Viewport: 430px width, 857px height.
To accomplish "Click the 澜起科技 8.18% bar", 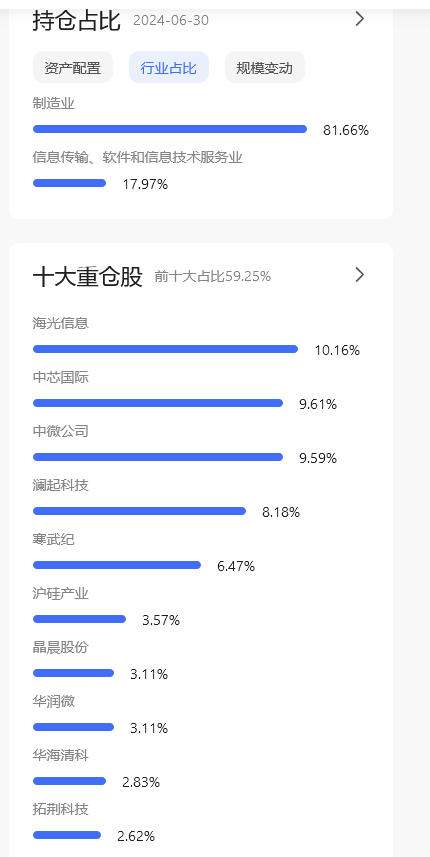I will click(139, 511).
